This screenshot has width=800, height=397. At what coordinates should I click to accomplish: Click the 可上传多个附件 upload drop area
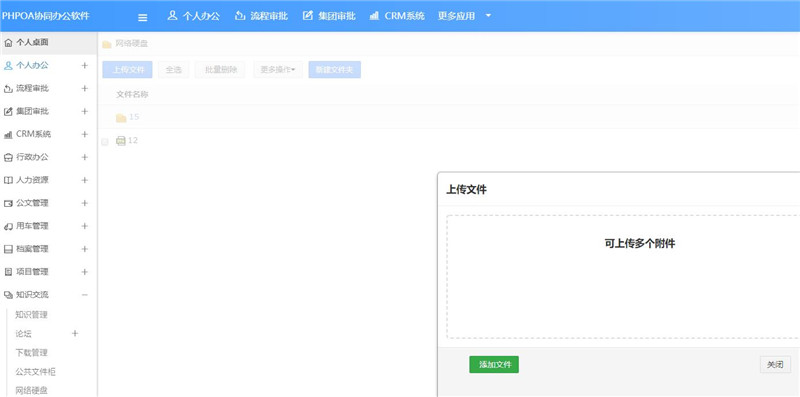pos(623,277)
